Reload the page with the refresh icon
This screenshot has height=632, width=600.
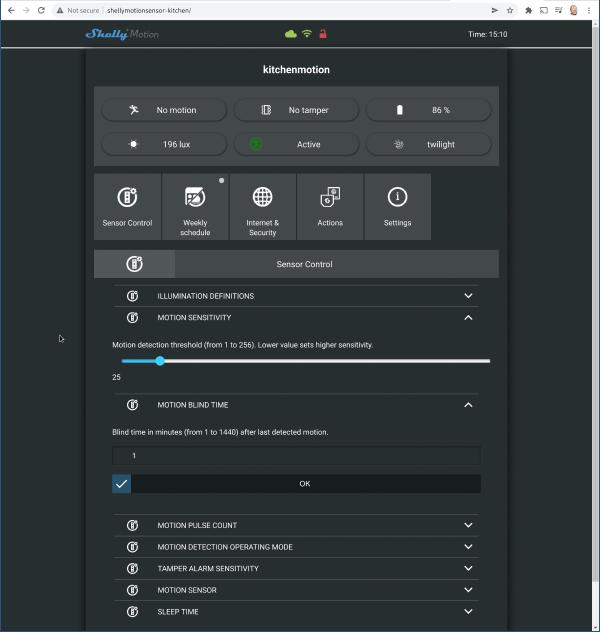coord(41,10)
